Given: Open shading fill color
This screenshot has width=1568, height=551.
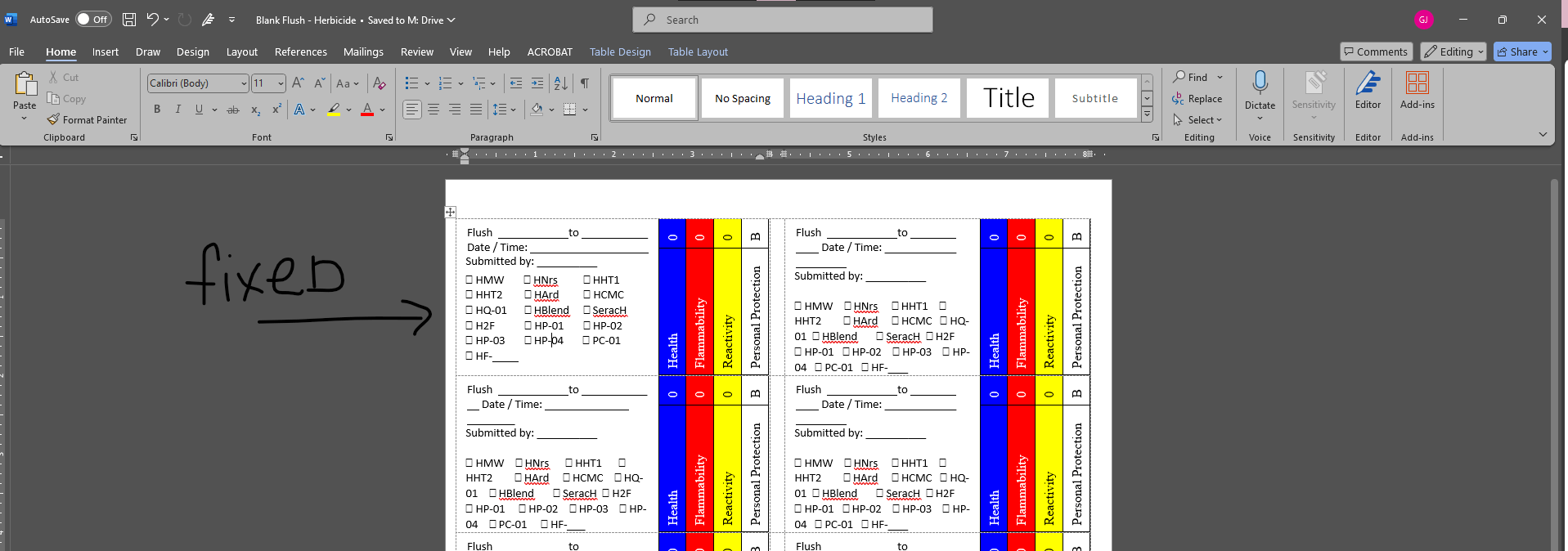Looking at the screenshot, I should [537, 109].
